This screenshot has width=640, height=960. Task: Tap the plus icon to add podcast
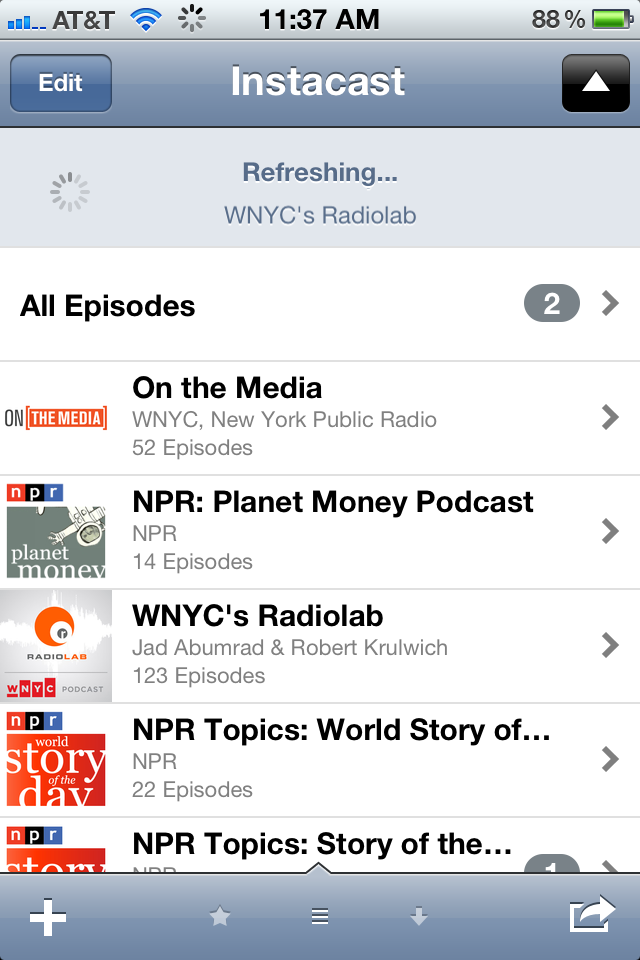coord(47,917)
